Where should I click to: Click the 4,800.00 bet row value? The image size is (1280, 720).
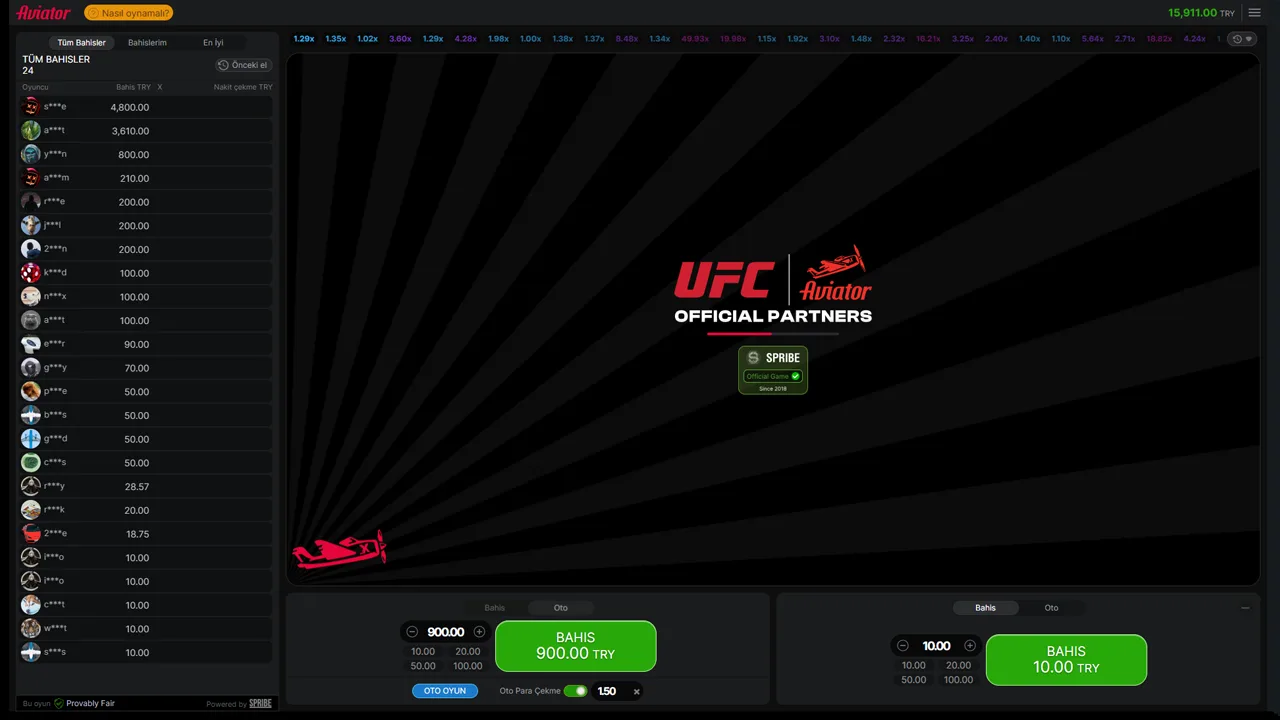[130, 107]
